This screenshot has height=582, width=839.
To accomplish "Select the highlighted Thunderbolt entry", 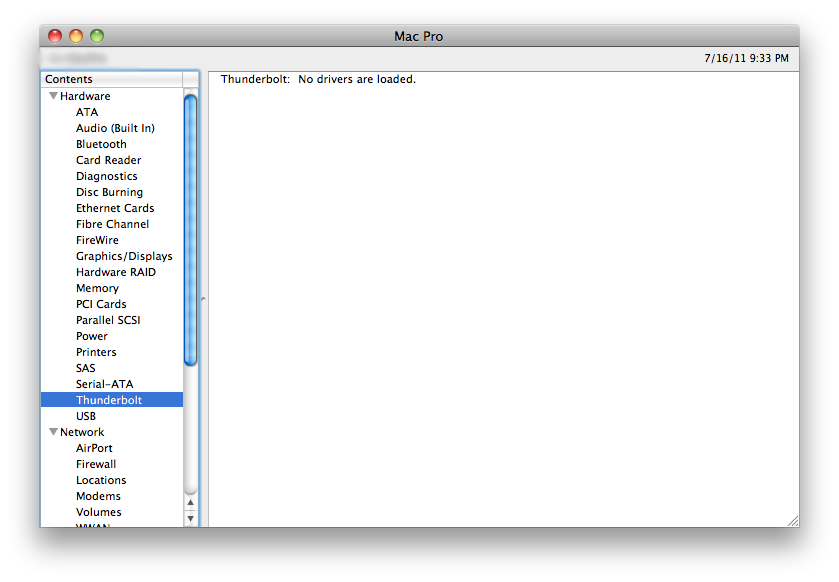I will tap(112, 400).
